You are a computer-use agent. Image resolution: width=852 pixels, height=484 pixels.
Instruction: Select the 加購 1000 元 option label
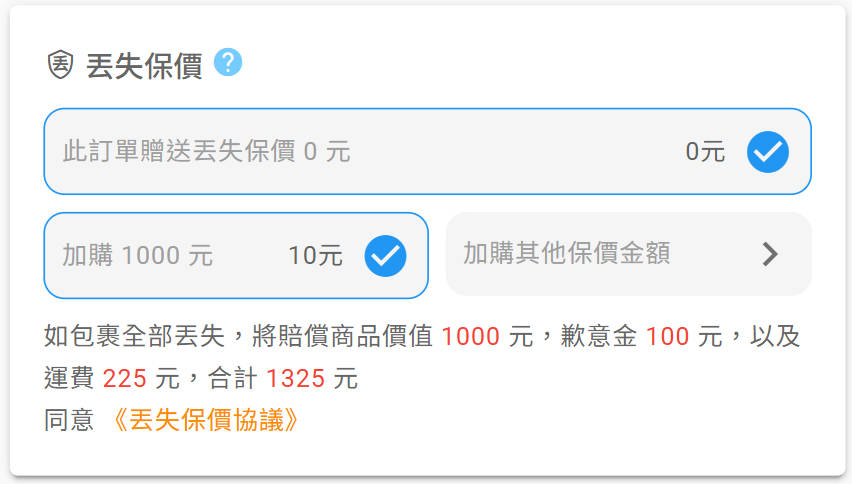[137, 255]
